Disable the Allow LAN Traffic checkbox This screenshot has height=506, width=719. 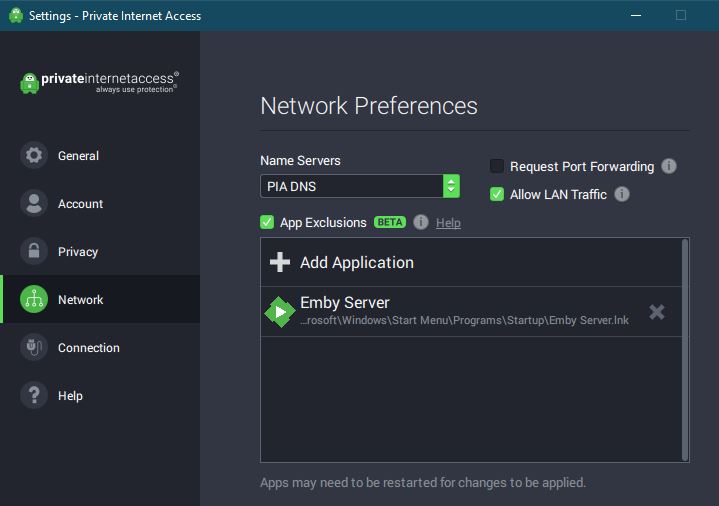(497, 194)
